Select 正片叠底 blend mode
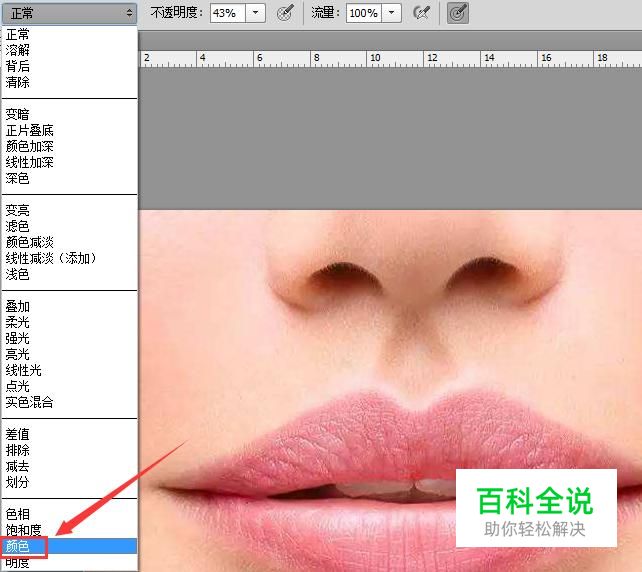This screenshot has height=572, width=642. 69,131
